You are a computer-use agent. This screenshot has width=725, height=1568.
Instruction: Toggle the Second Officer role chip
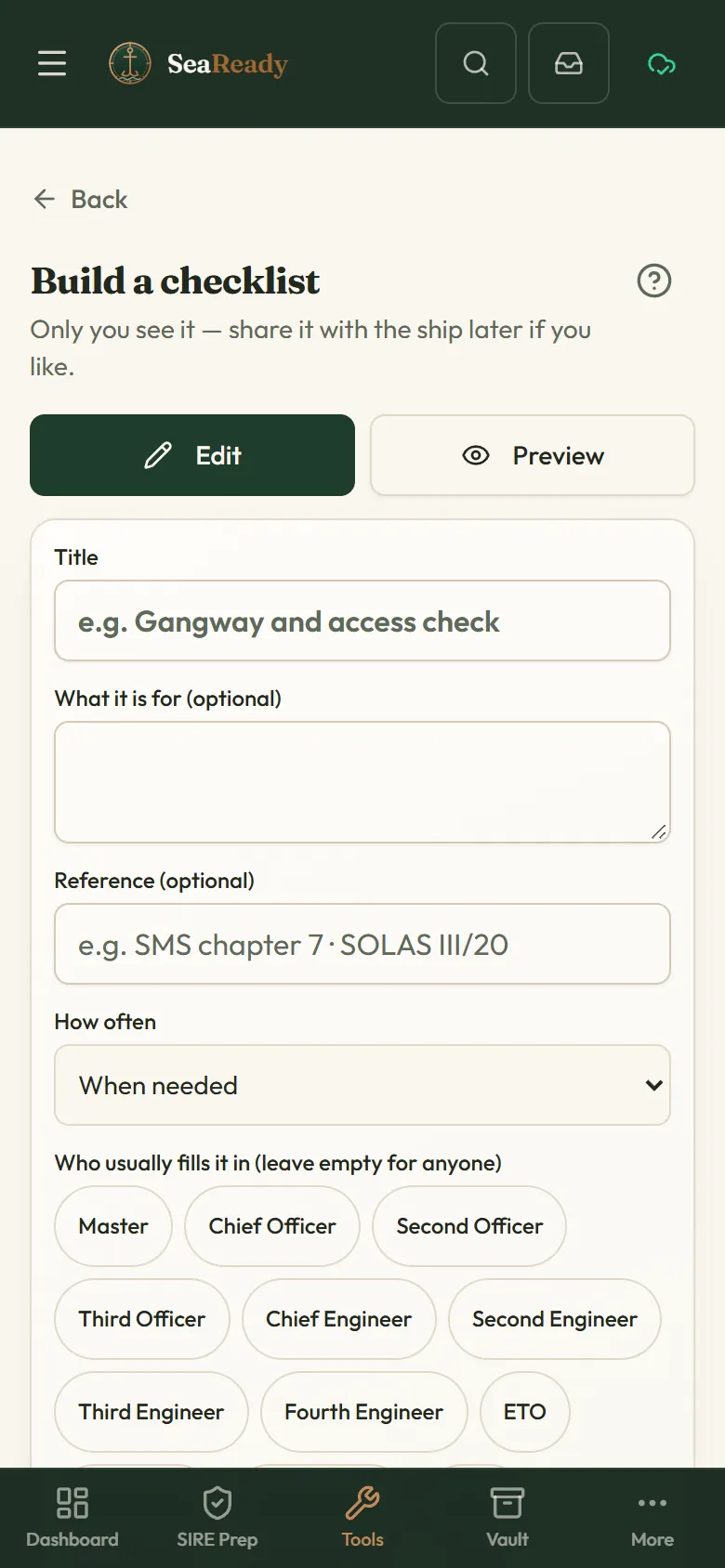click(469, 1226)
